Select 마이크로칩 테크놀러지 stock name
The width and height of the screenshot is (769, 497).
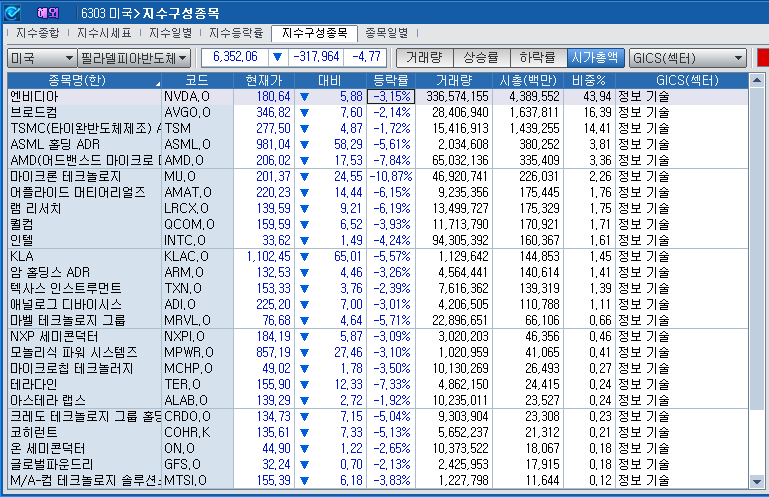(72, 368)
